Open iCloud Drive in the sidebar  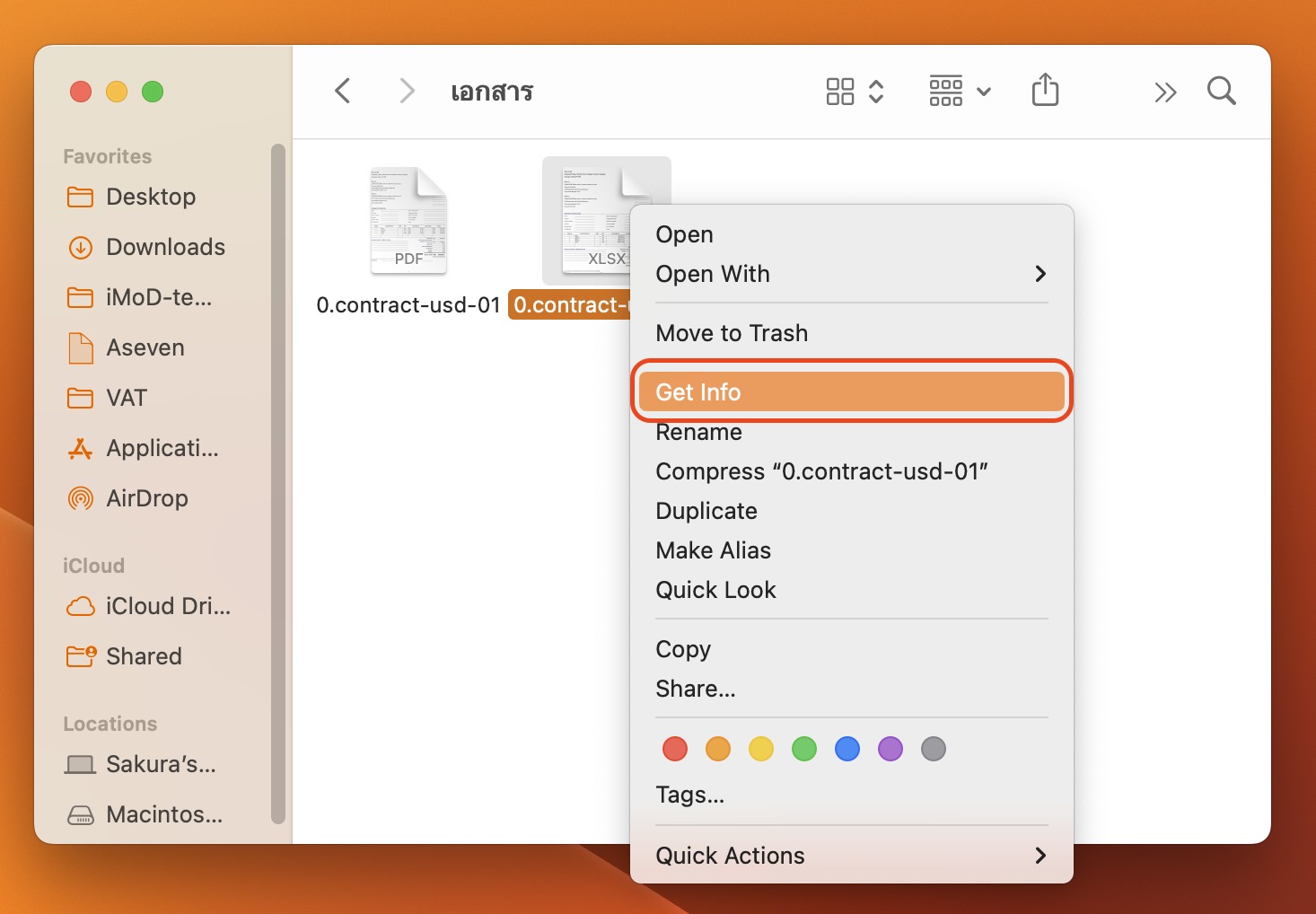167,606
